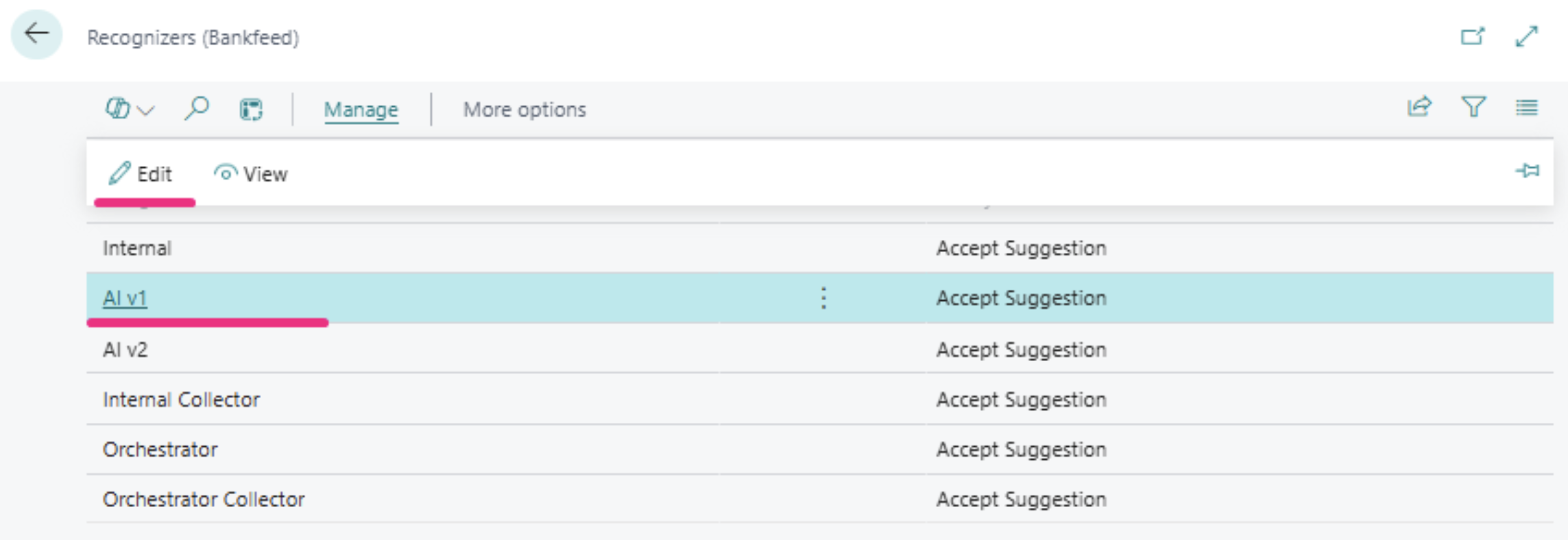Pin the action bar
The width and height of the screenshot is (1568, 540).
coord(1528,171)
